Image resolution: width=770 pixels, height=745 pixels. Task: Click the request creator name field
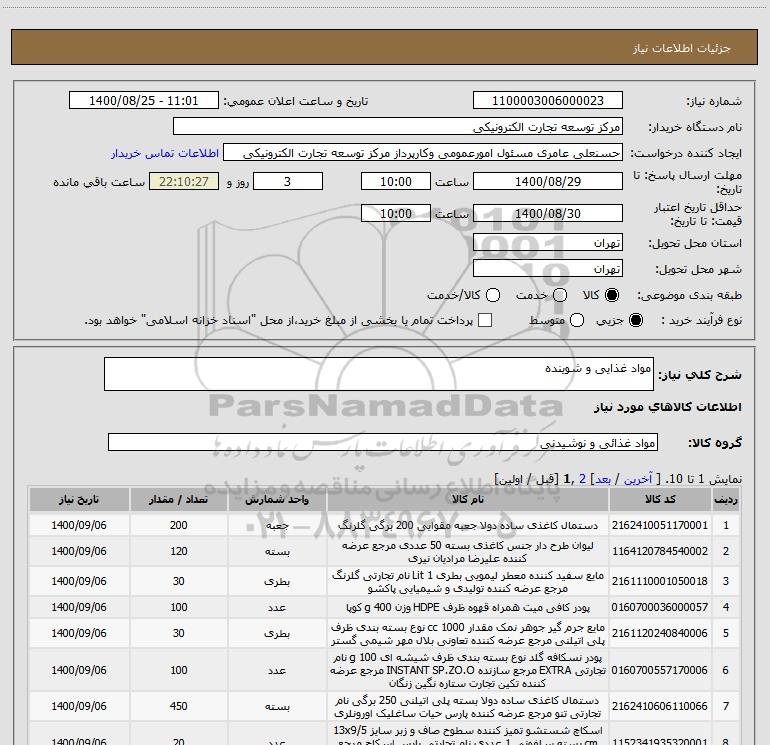pyautogui.click(x=423, y=153)
